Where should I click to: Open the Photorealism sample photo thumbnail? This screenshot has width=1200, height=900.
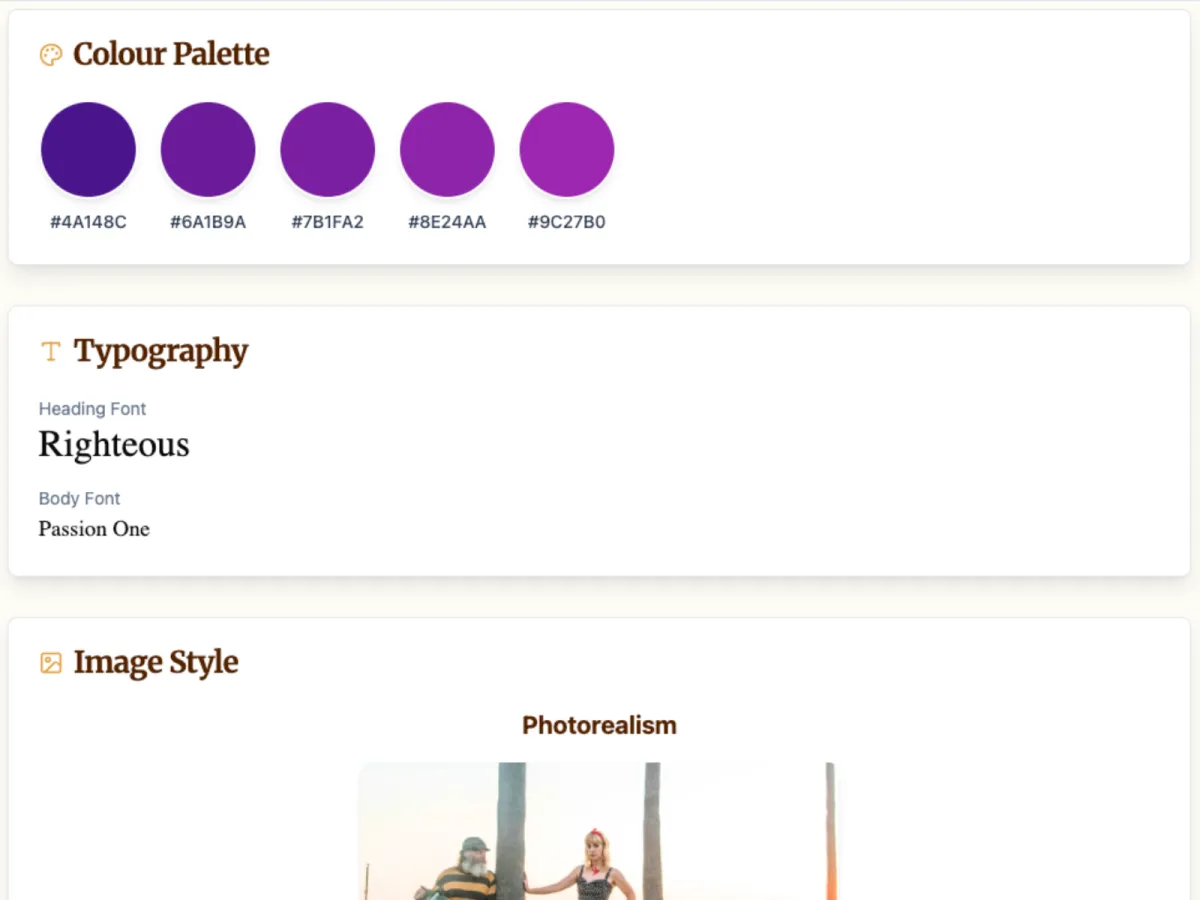(x=599, y=831)
